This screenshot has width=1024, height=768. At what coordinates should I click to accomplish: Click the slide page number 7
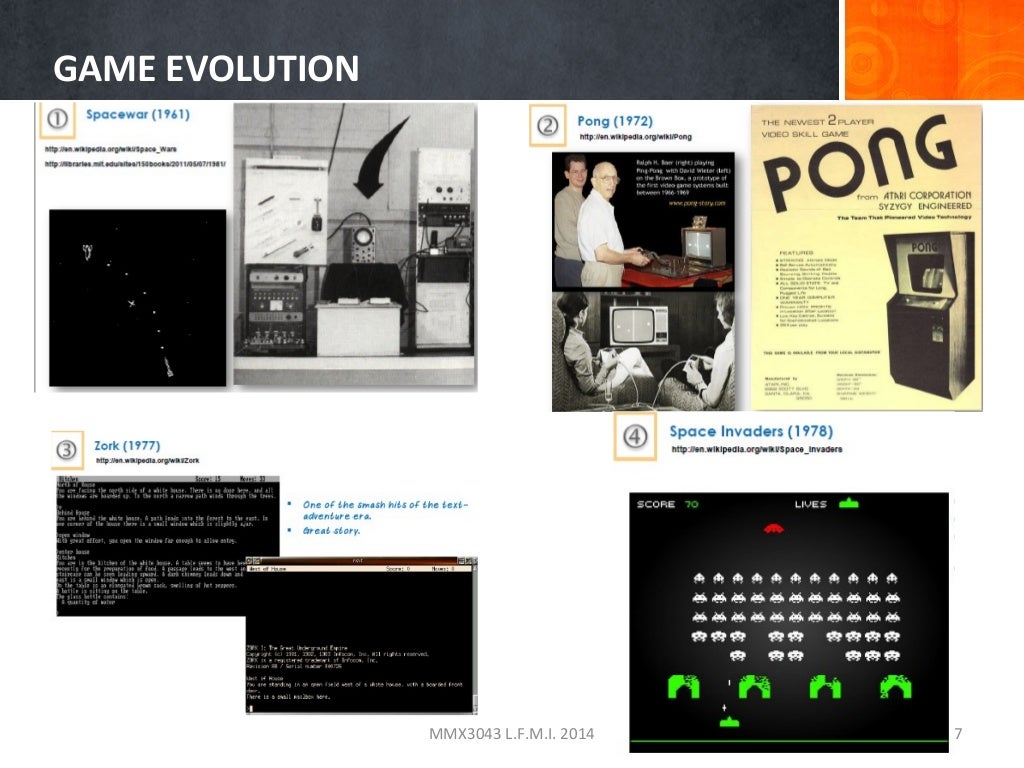click(x=958, y=733)
